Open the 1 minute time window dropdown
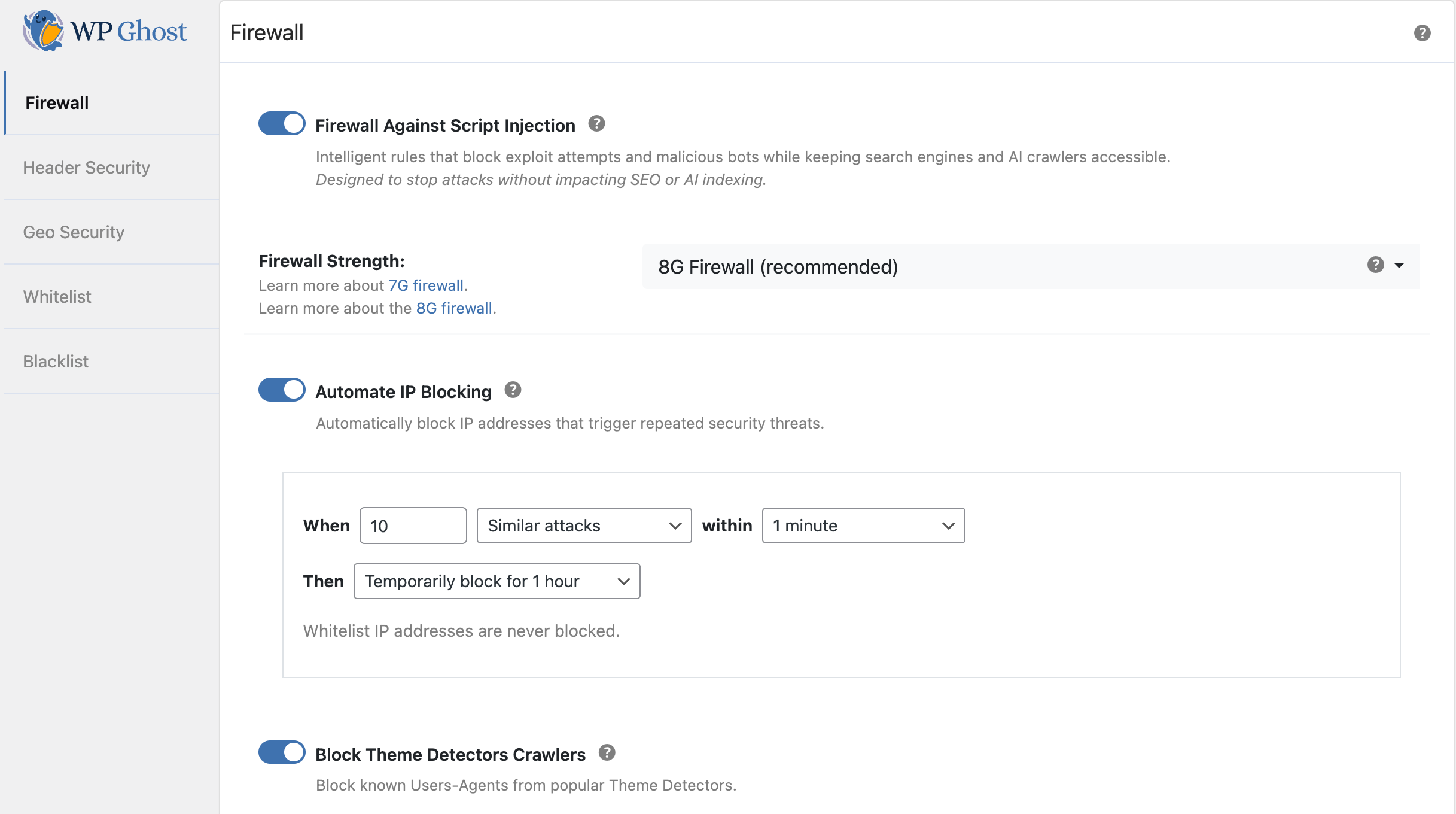The height and width of the screenshot is (814, 1456). pos(863,526)
